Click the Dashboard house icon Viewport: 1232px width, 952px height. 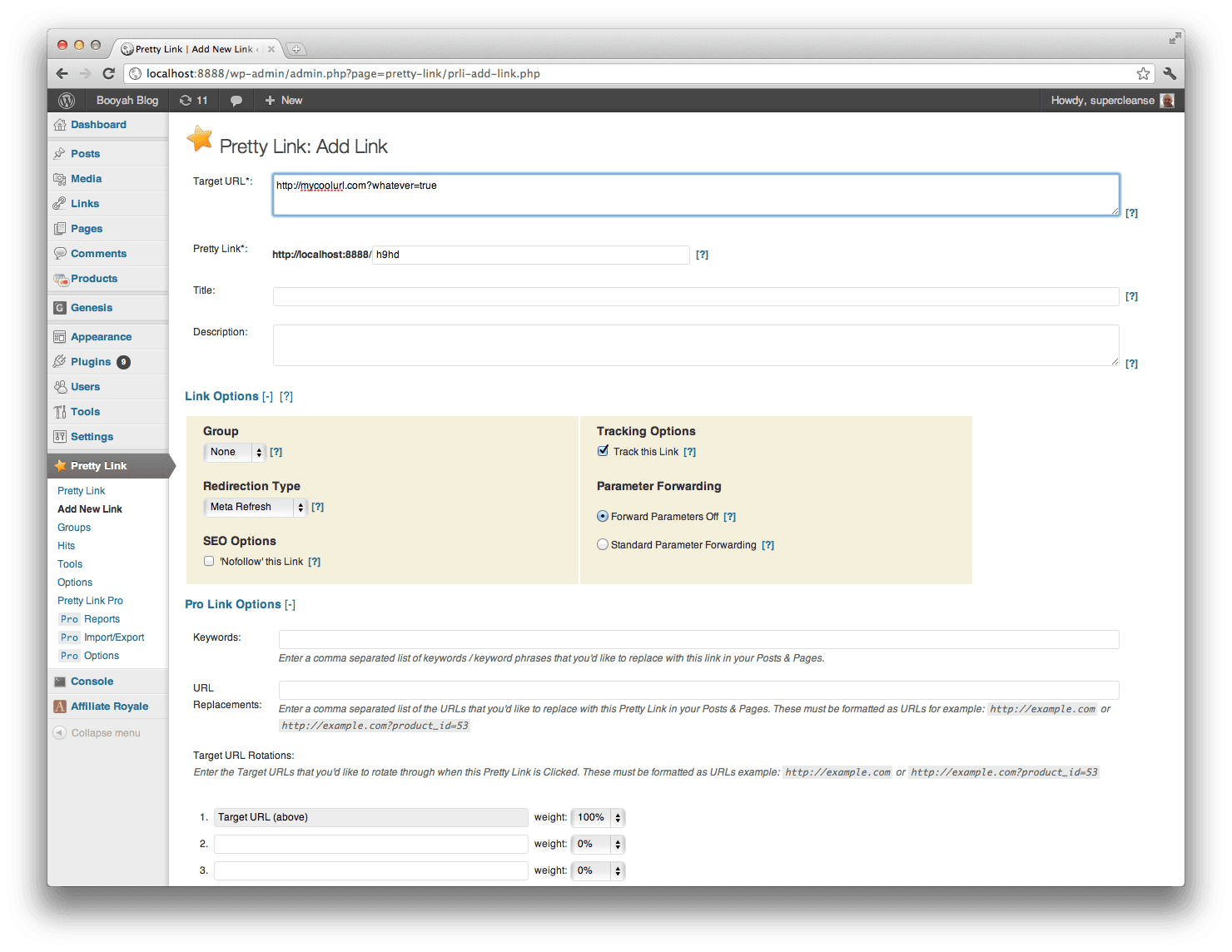[60, 125]
